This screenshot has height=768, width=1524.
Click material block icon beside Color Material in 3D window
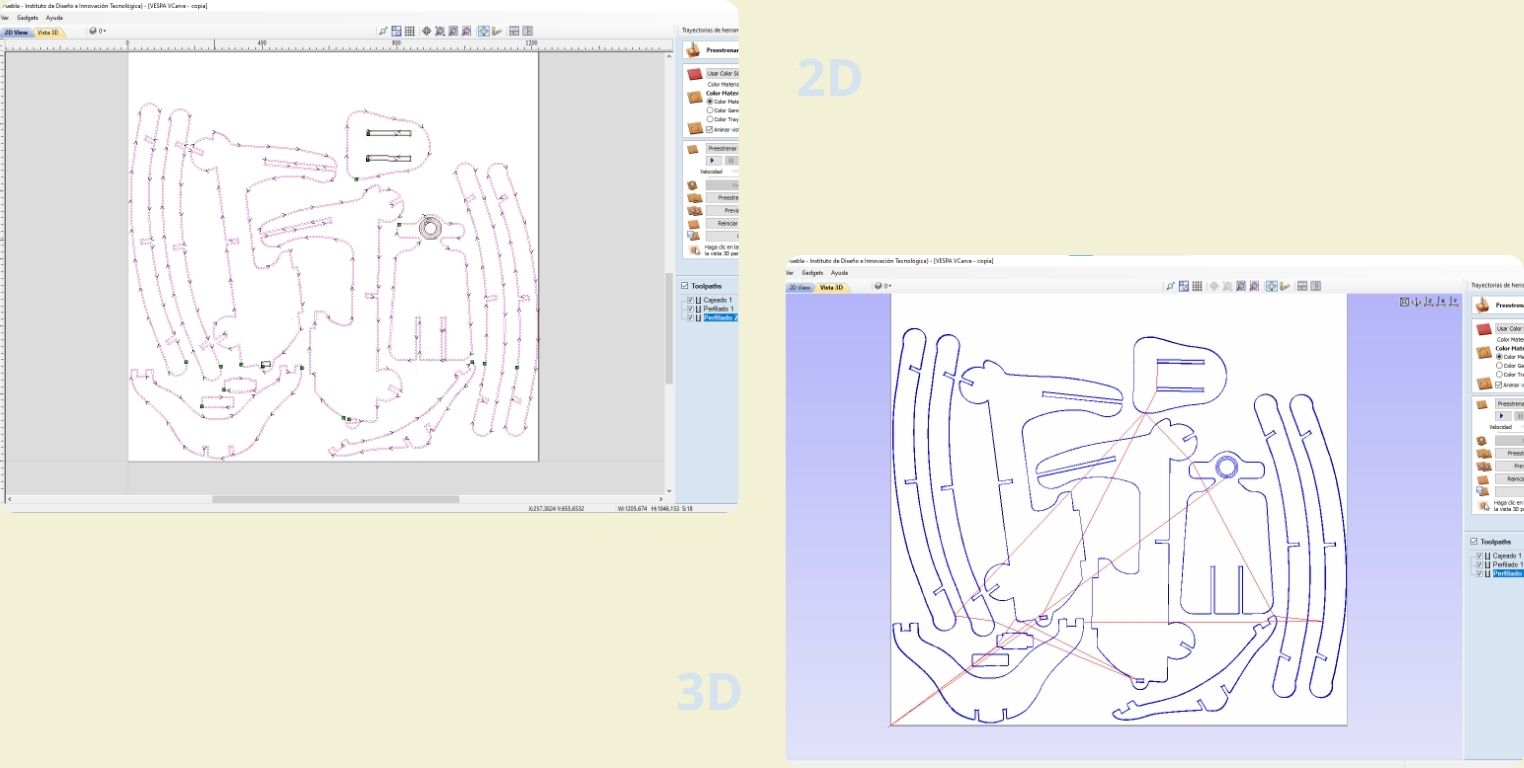click(x=1484, y=351)
